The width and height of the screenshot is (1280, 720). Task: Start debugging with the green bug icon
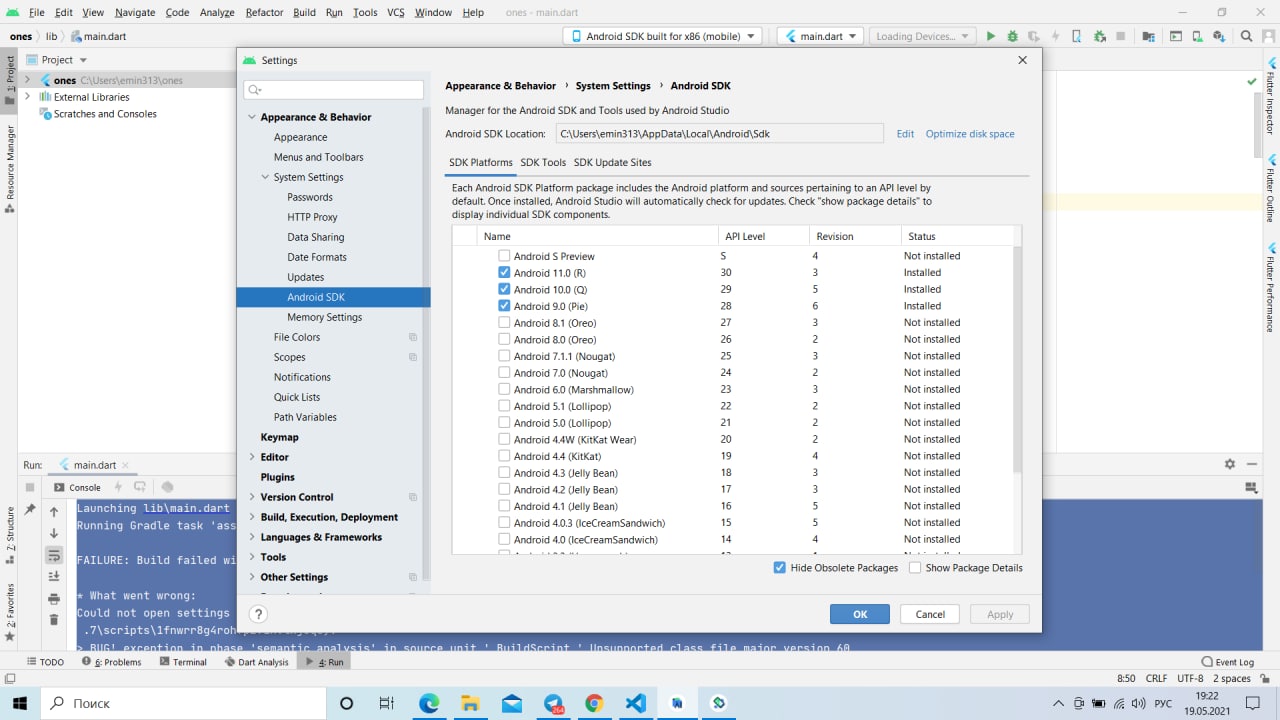point(1012,36)
